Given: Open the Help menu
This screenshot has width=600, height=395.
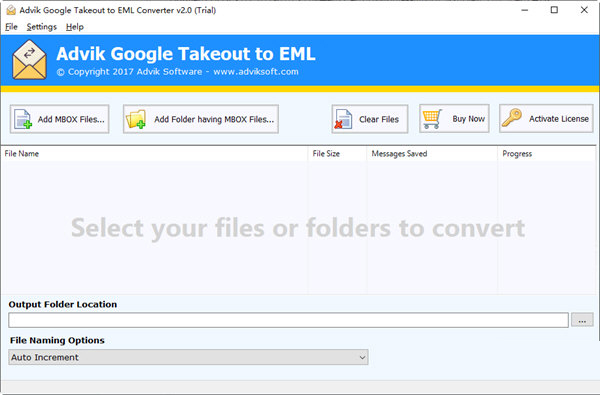Looking at the screenshot, I should [75, 27].
